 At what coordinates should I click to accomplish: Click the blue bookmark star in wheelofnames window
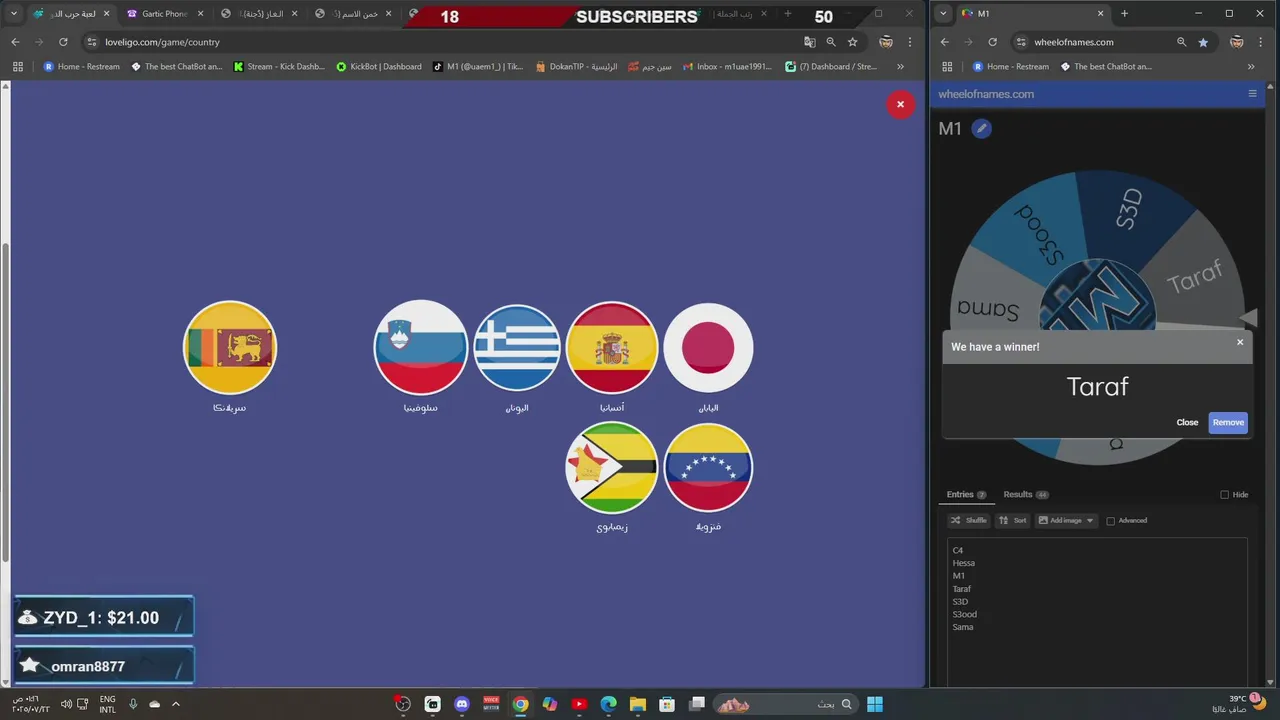(1203, 42)
